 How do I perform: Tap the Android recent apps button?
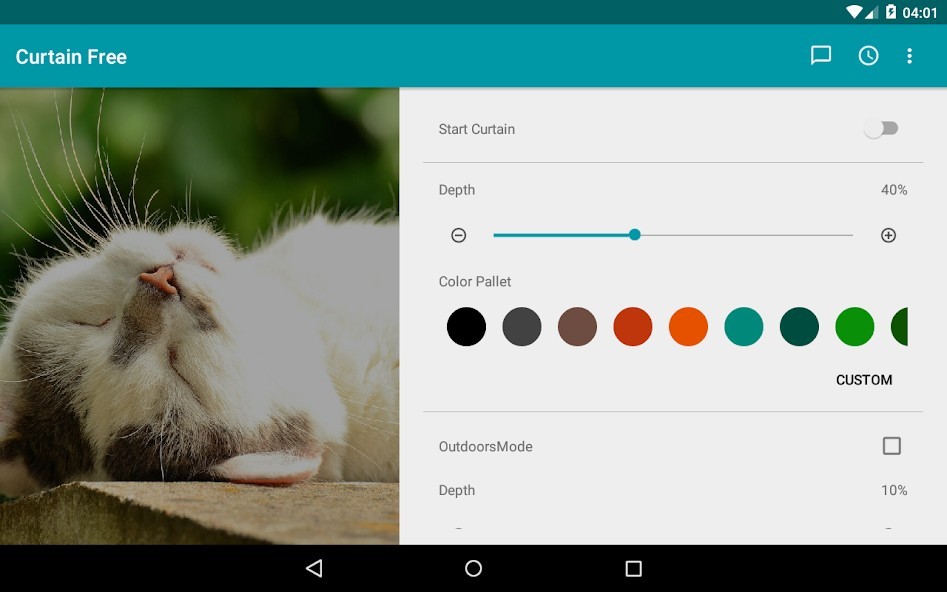point(633,568)
